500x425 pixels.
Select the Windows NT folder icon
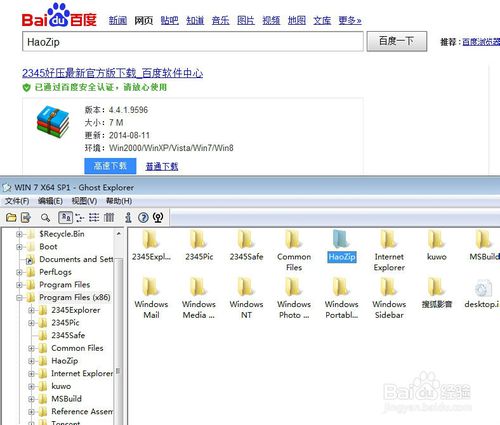246,287
